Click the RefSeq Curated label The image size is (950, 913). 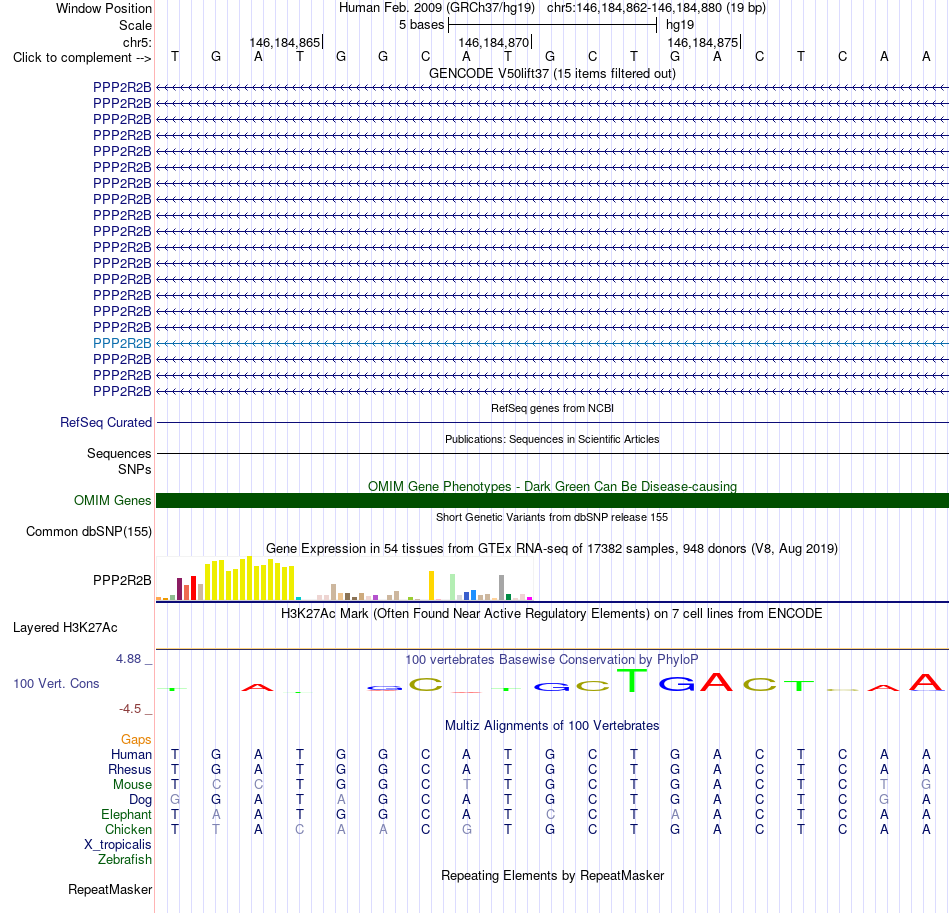tap(105, 422)
